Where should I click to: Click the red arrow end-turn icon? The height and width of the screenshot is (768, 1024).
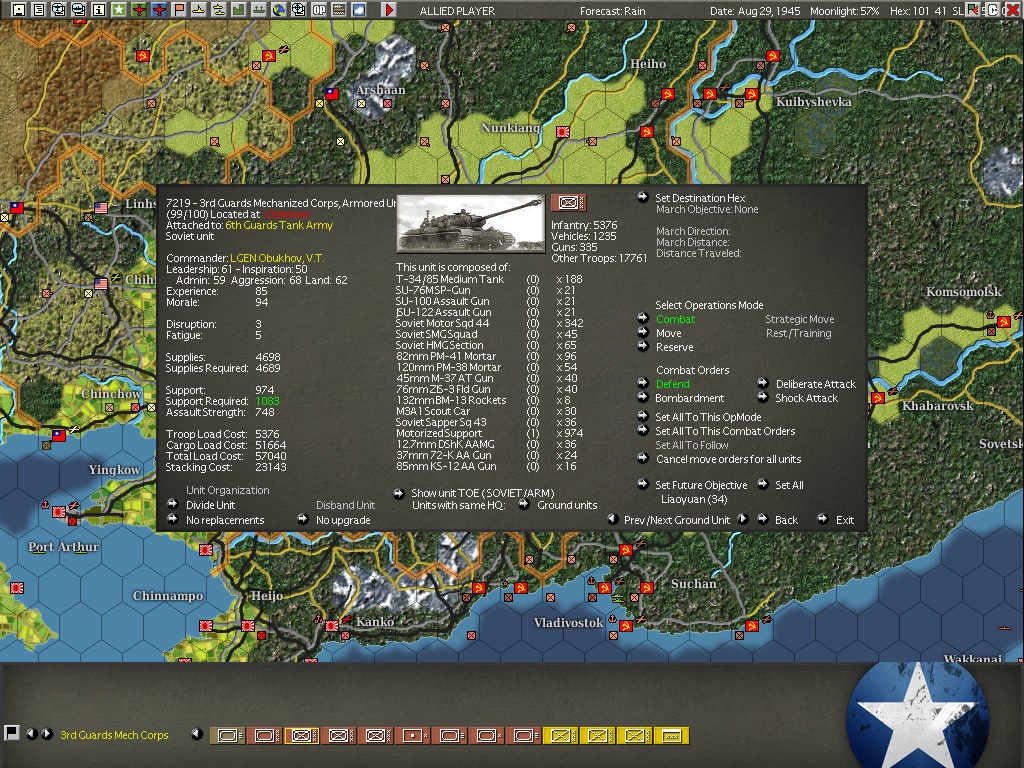389,10
